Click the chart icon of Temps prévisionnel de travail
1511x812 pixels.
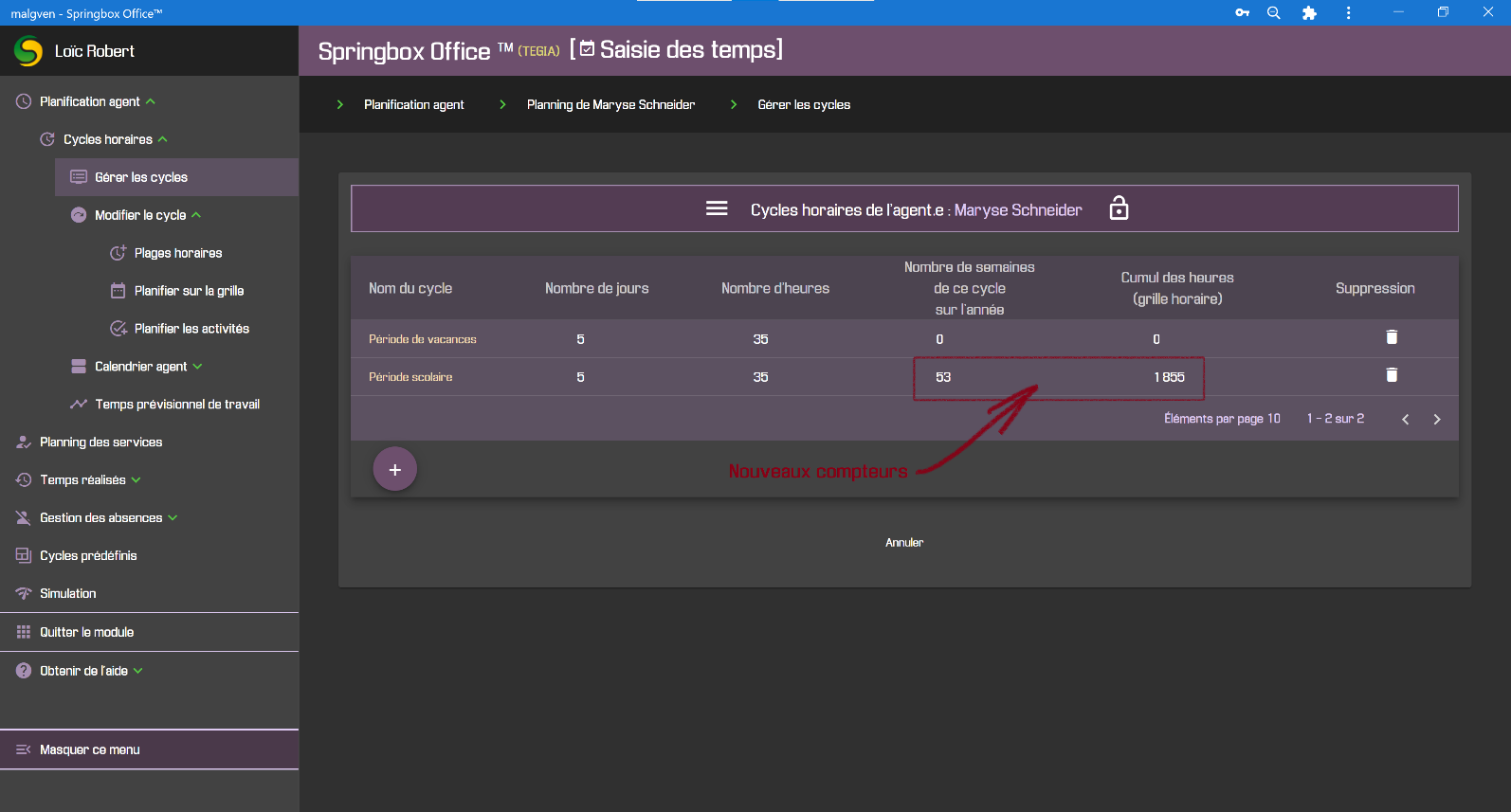pyautogui.click(x=79, y=405)
